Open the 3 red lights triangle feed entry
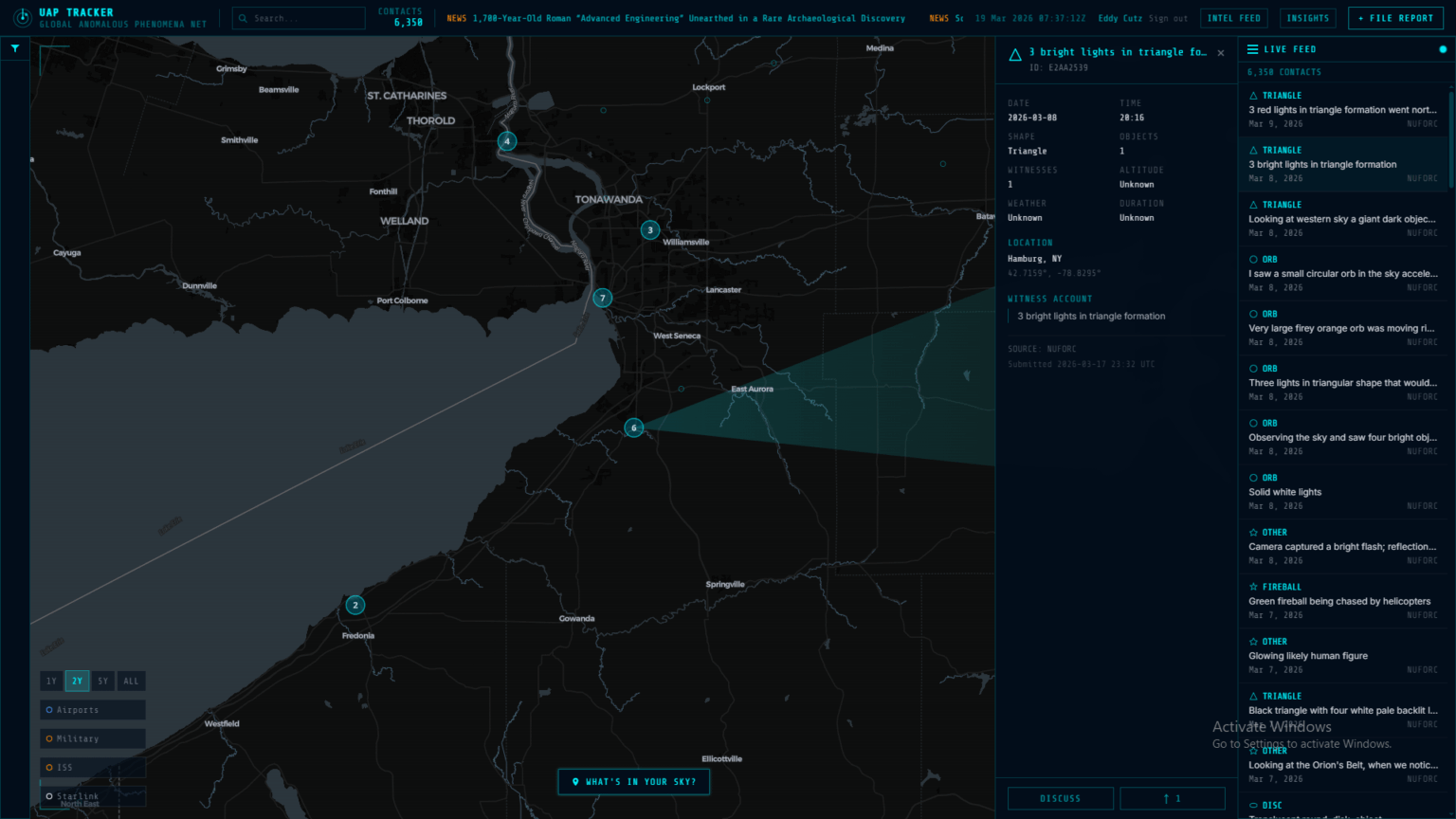The width and height of the screenshot is (1456, 819). pos(1342,109)
